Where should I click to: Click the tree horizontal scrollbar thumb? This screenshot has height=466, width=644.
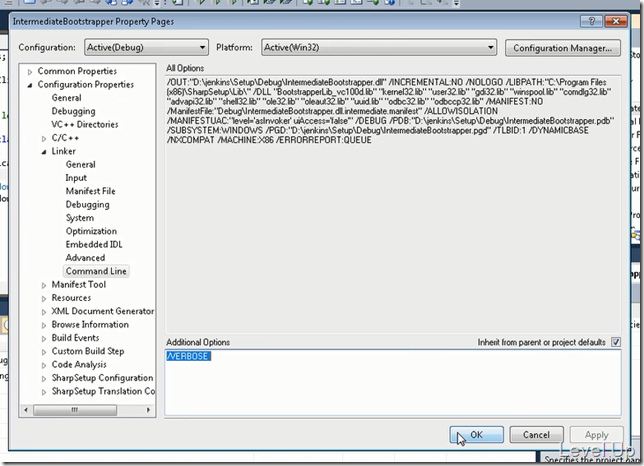click(75, 410)
